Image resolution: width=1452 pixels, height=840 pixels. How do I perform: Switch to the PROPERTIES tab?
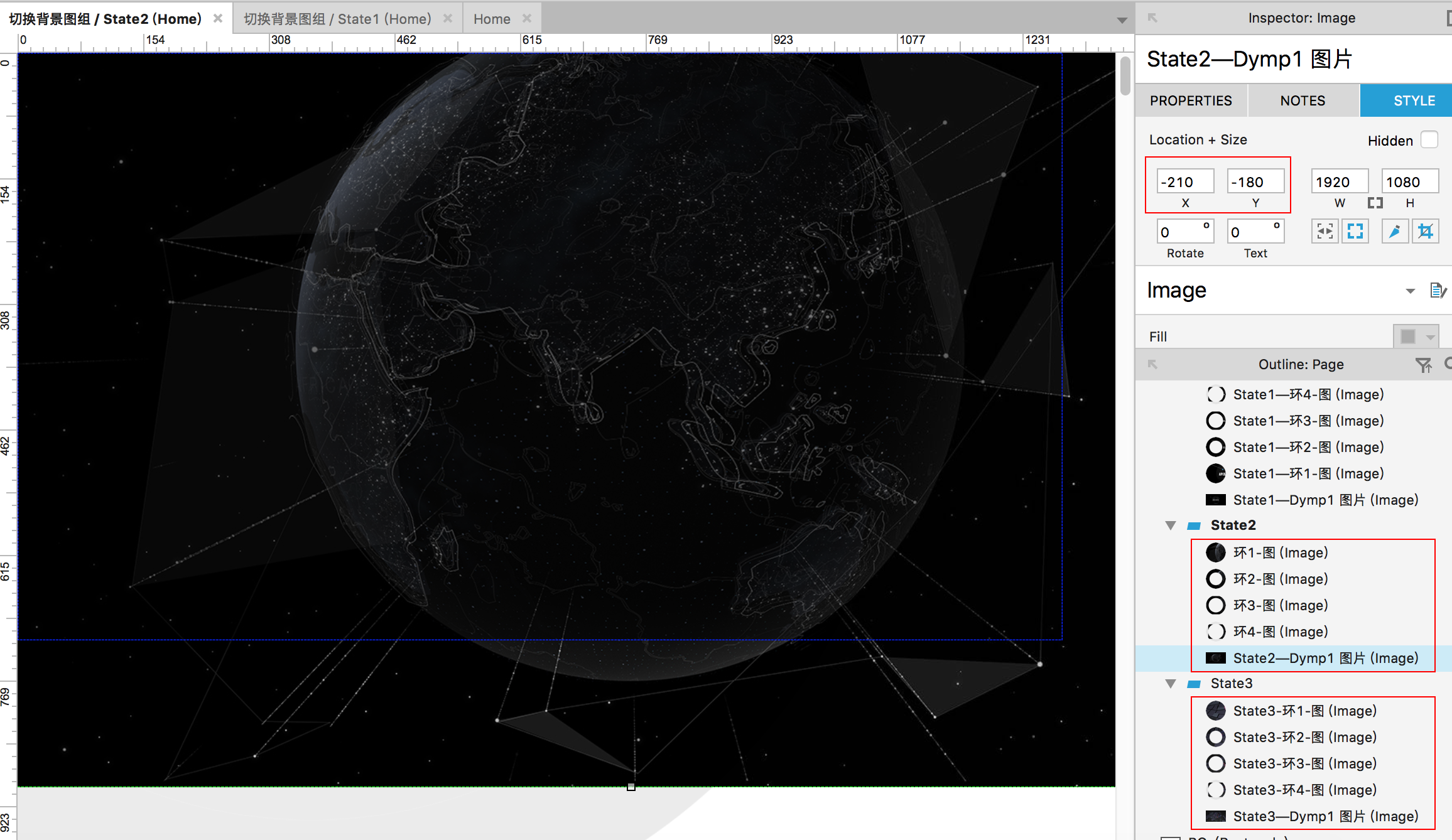click(1191, 100)
